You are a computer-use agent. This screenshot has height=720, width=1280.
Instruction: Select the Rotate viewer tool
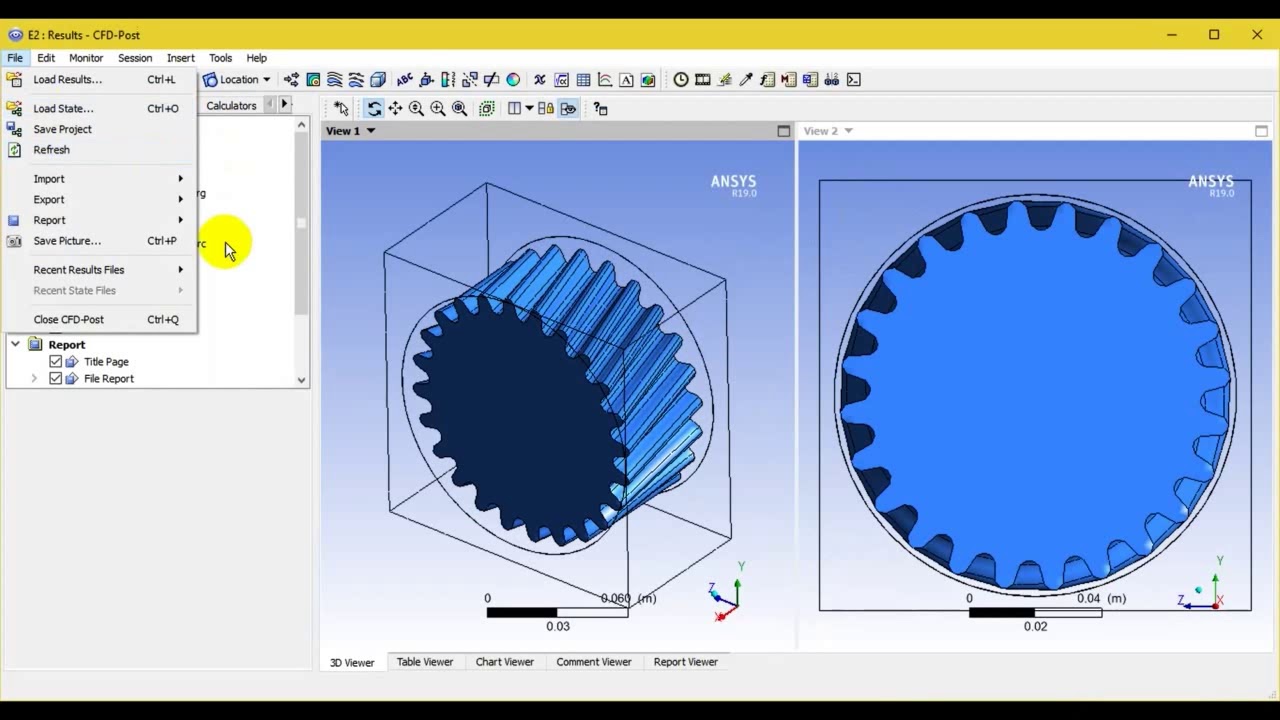click(374, 108)
